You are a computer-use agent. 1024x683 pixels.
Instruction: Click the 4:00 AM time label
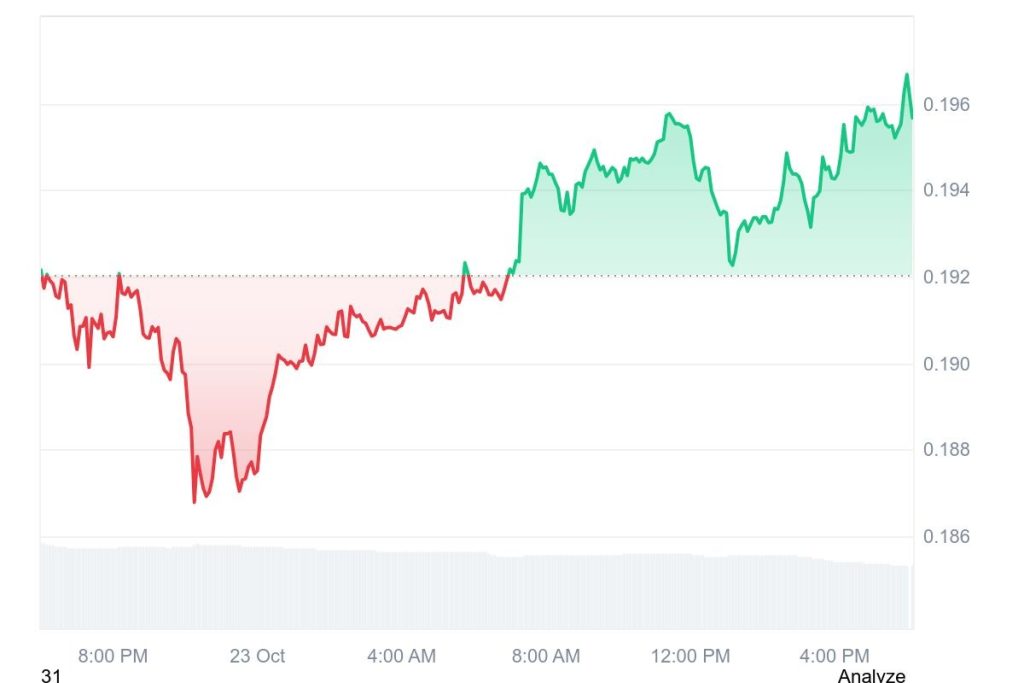[x=402, y=656]
